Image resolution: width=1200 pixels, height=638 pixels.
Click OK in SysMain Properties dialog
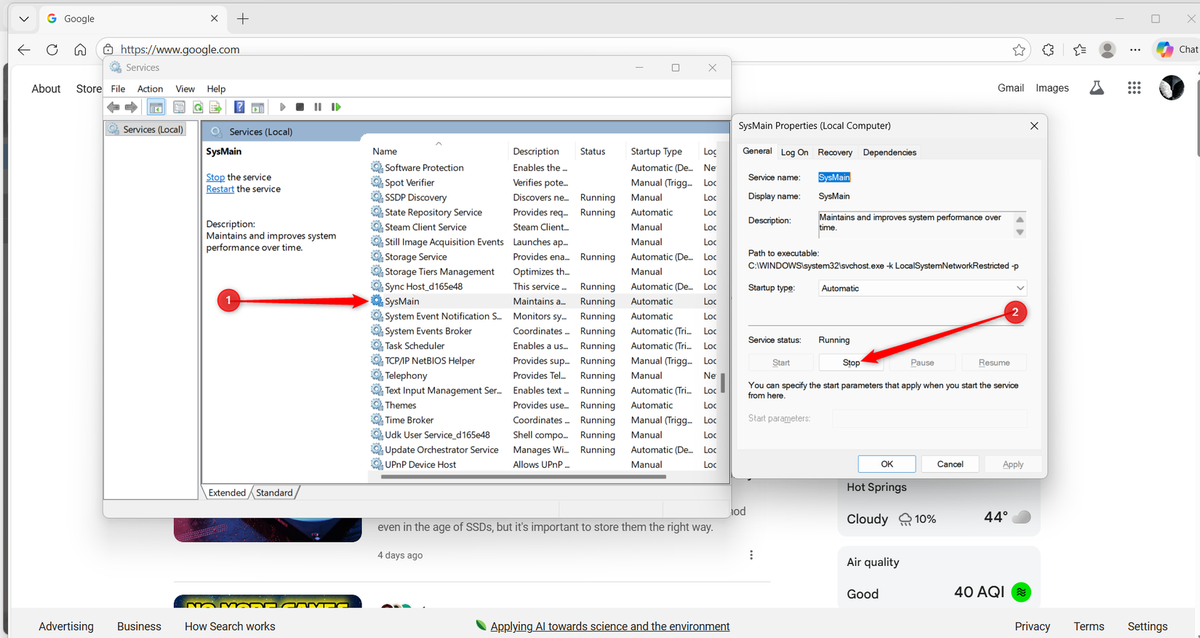tap(887, 464)
